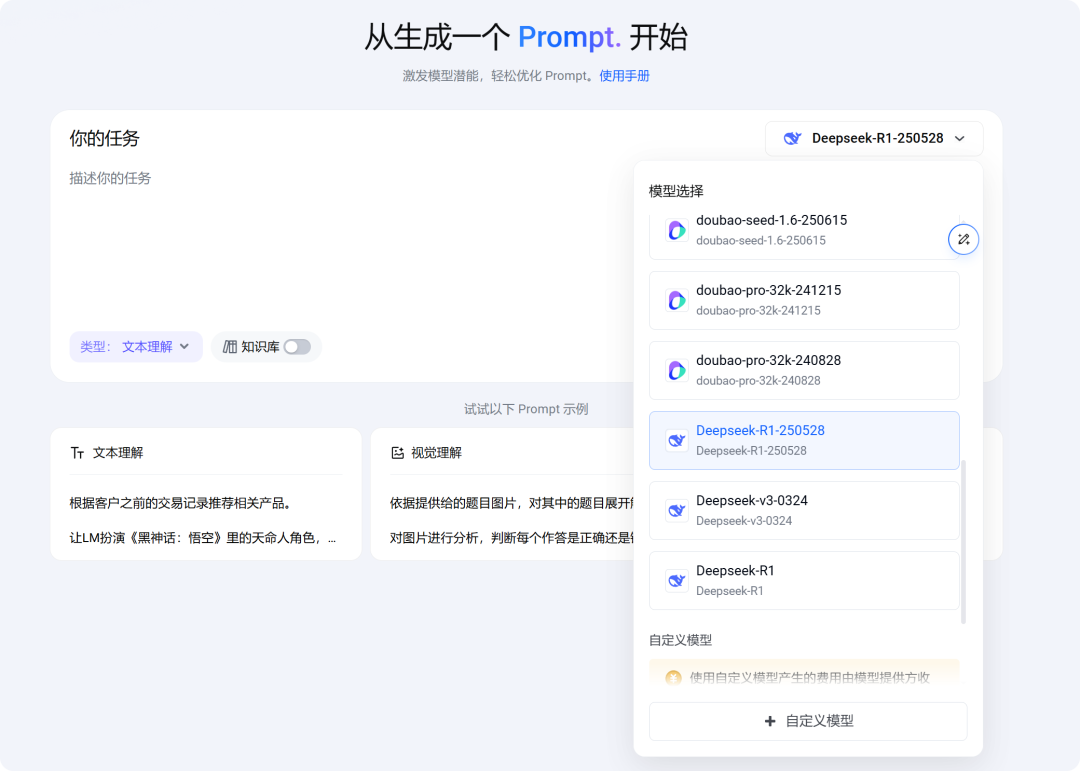Click the 文本理解 card text icon
This screenshot has width=1080, height=771.
[x=77, y=453]
